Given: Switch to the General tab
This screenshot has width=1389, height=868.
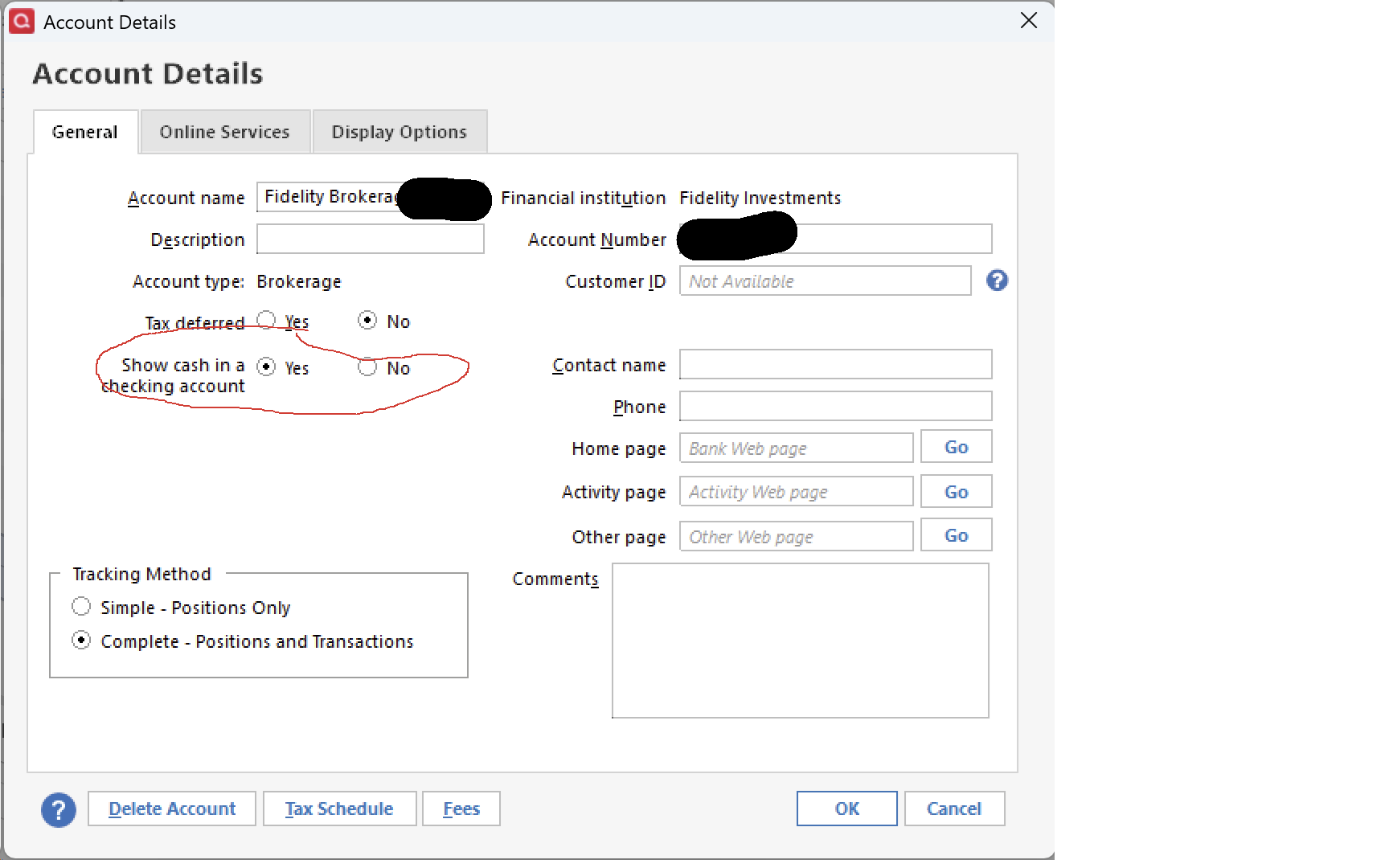Looking at the screenshot, I should [x=85, y=132].
